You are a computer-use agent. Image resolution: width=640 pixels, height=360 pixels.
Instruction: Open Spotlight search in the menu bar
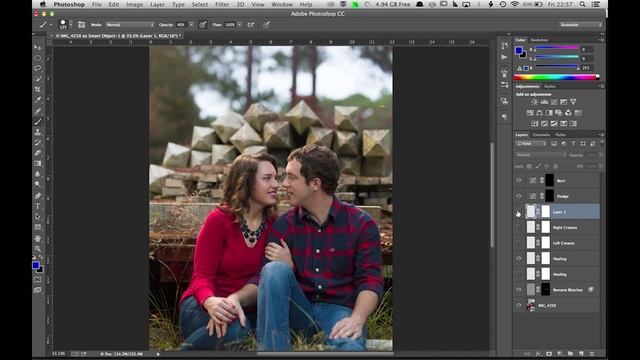pos(582,4)
